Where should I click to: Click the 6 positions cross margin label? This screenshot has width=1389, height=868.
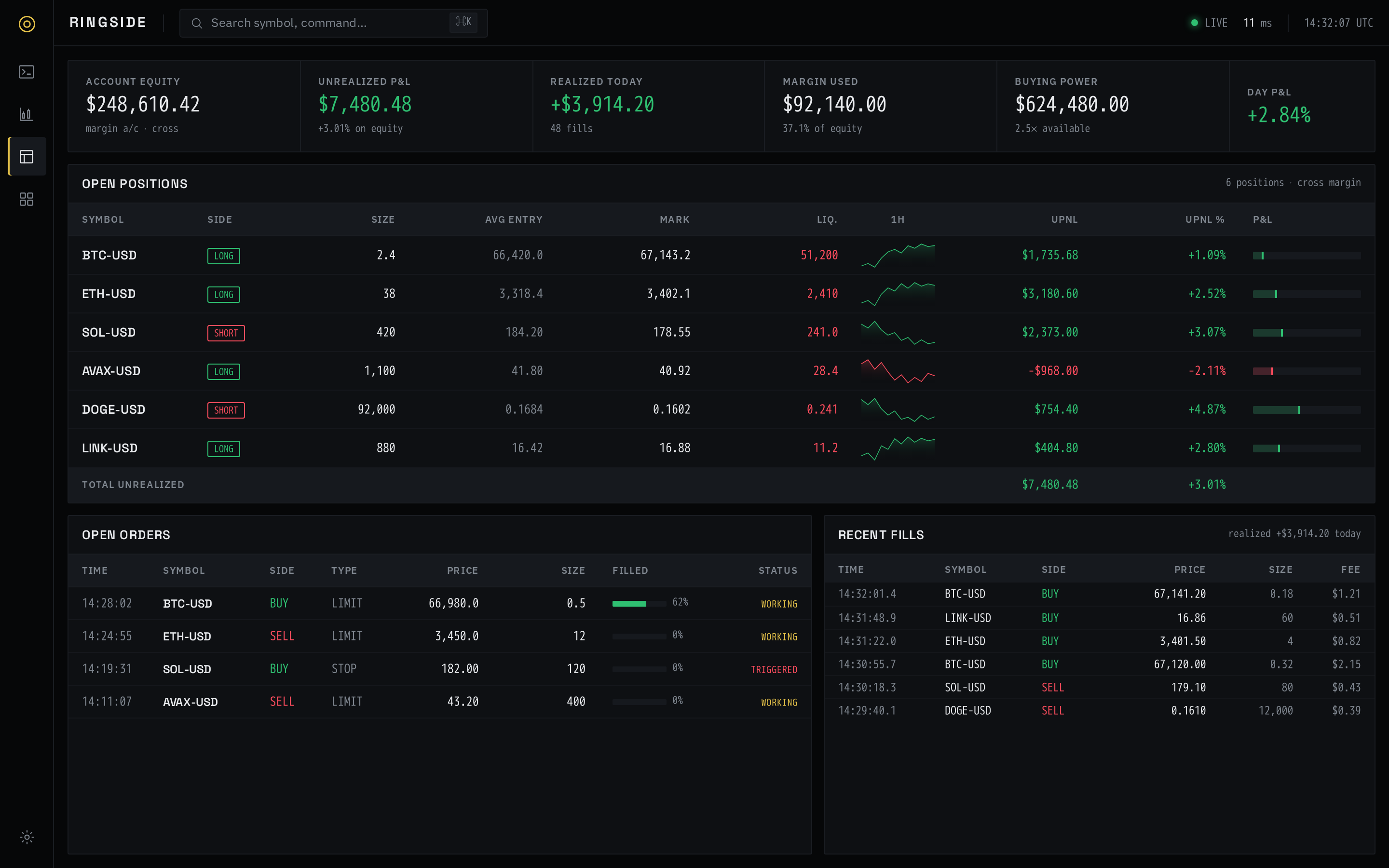pyautogui.click(x=1293, y=183)
